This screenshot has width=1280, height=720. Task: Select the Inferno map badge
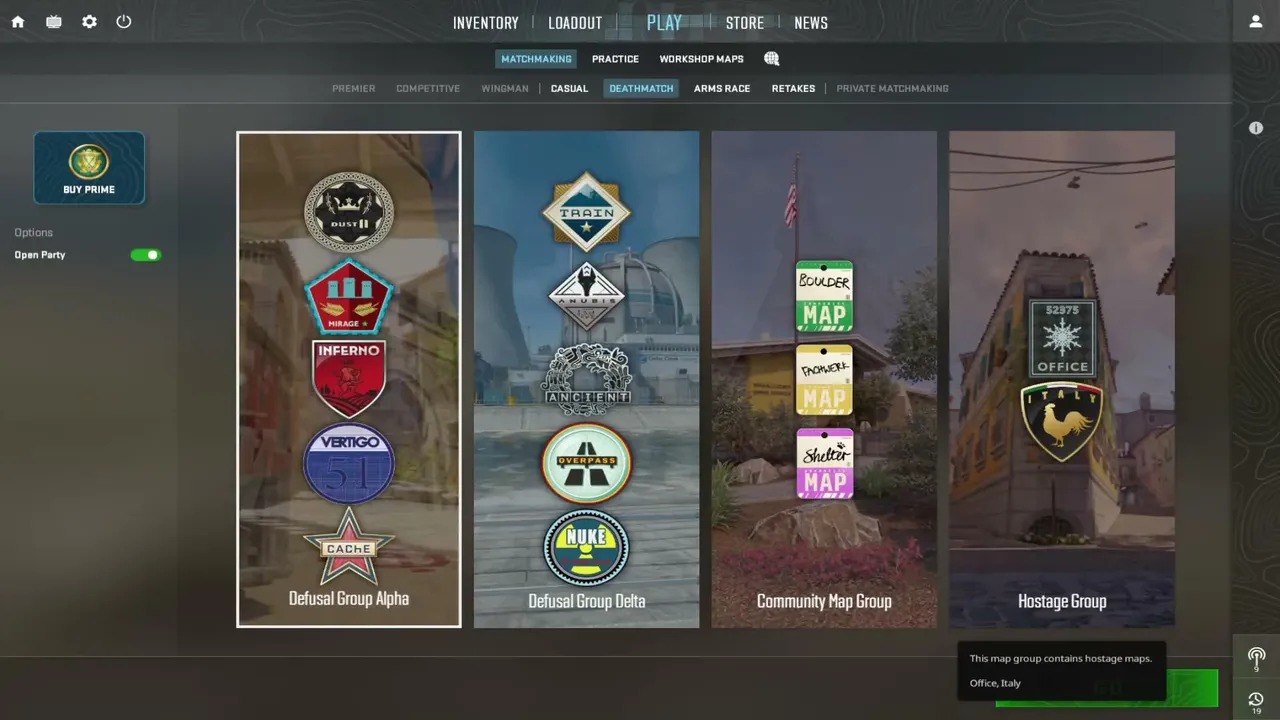(x=349, y=378)
